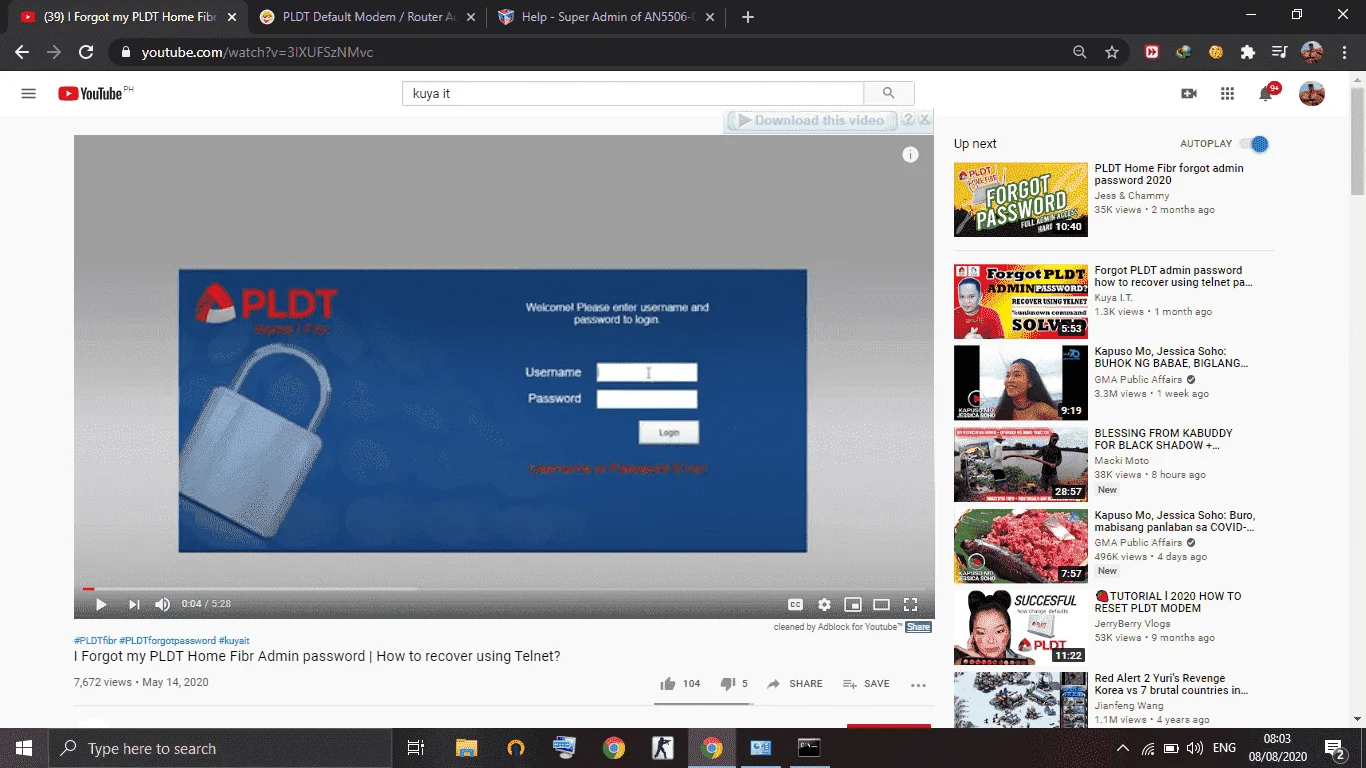Viewport: 1366px width, 768px height.
Task: Open the #PLDTforgotpassword hashtag link
Action: [x=167, y=640]
